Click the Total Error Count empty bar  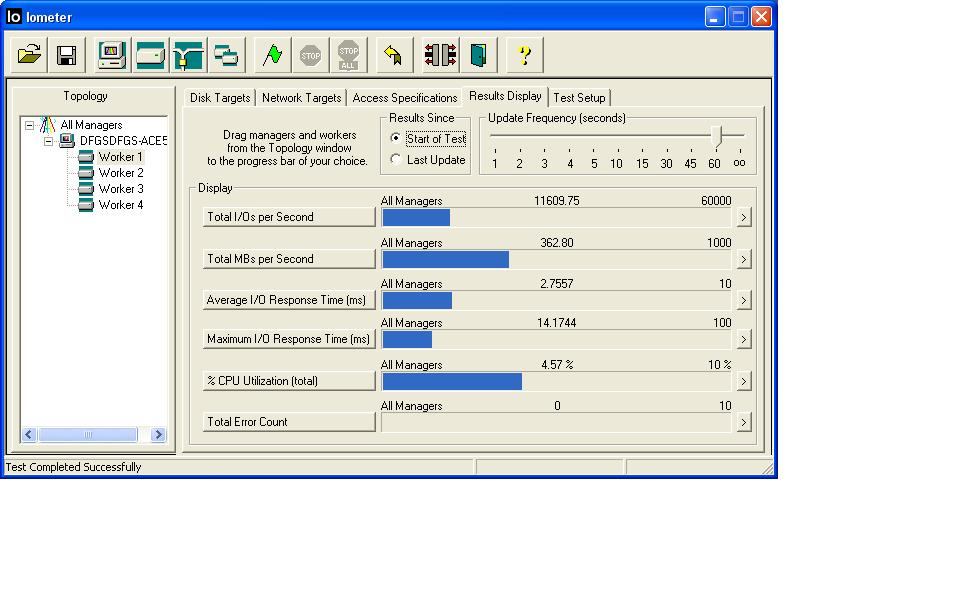(x=556, y=422)
